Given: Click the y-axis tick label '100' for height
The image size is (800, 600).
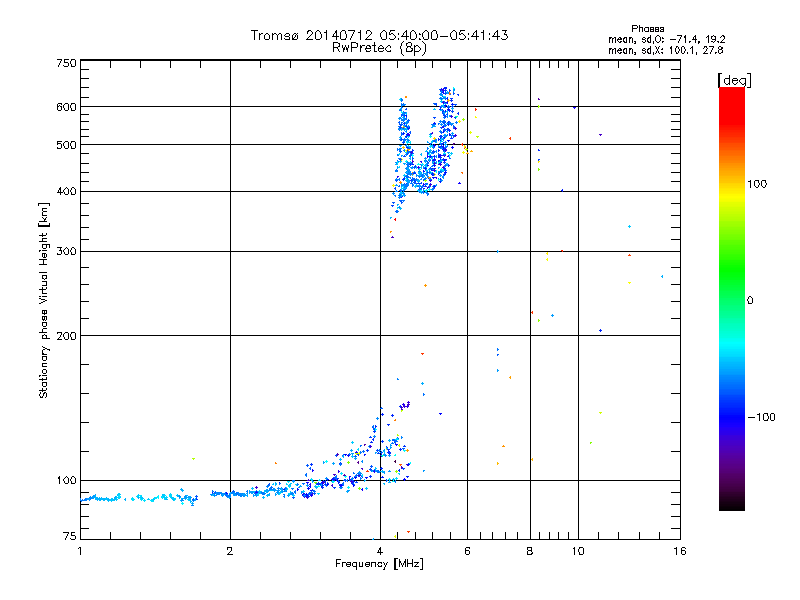Looking at the screenshot, I should [66, 480].
